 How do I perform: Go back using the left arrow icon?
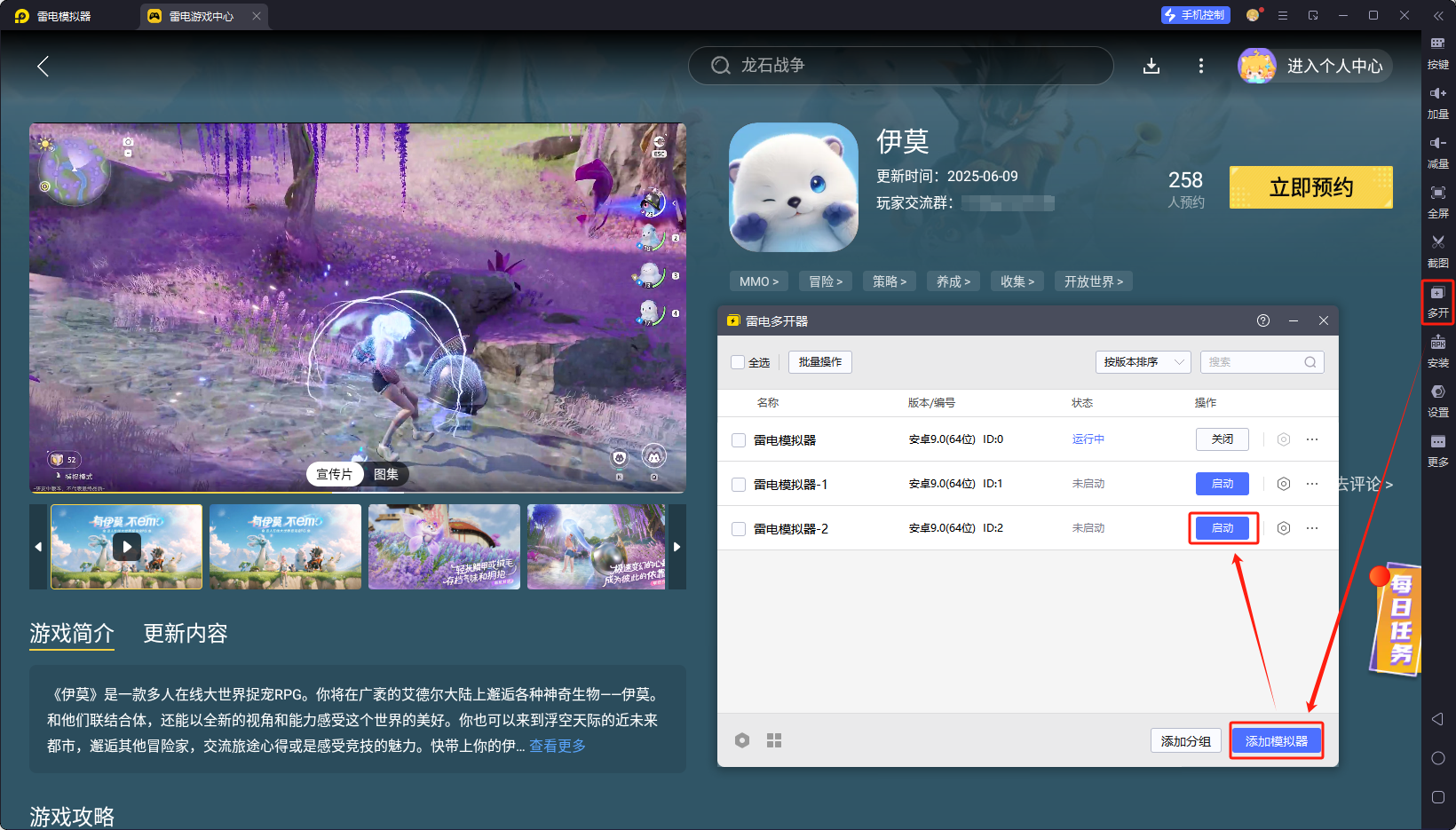(x=43, y=66)
